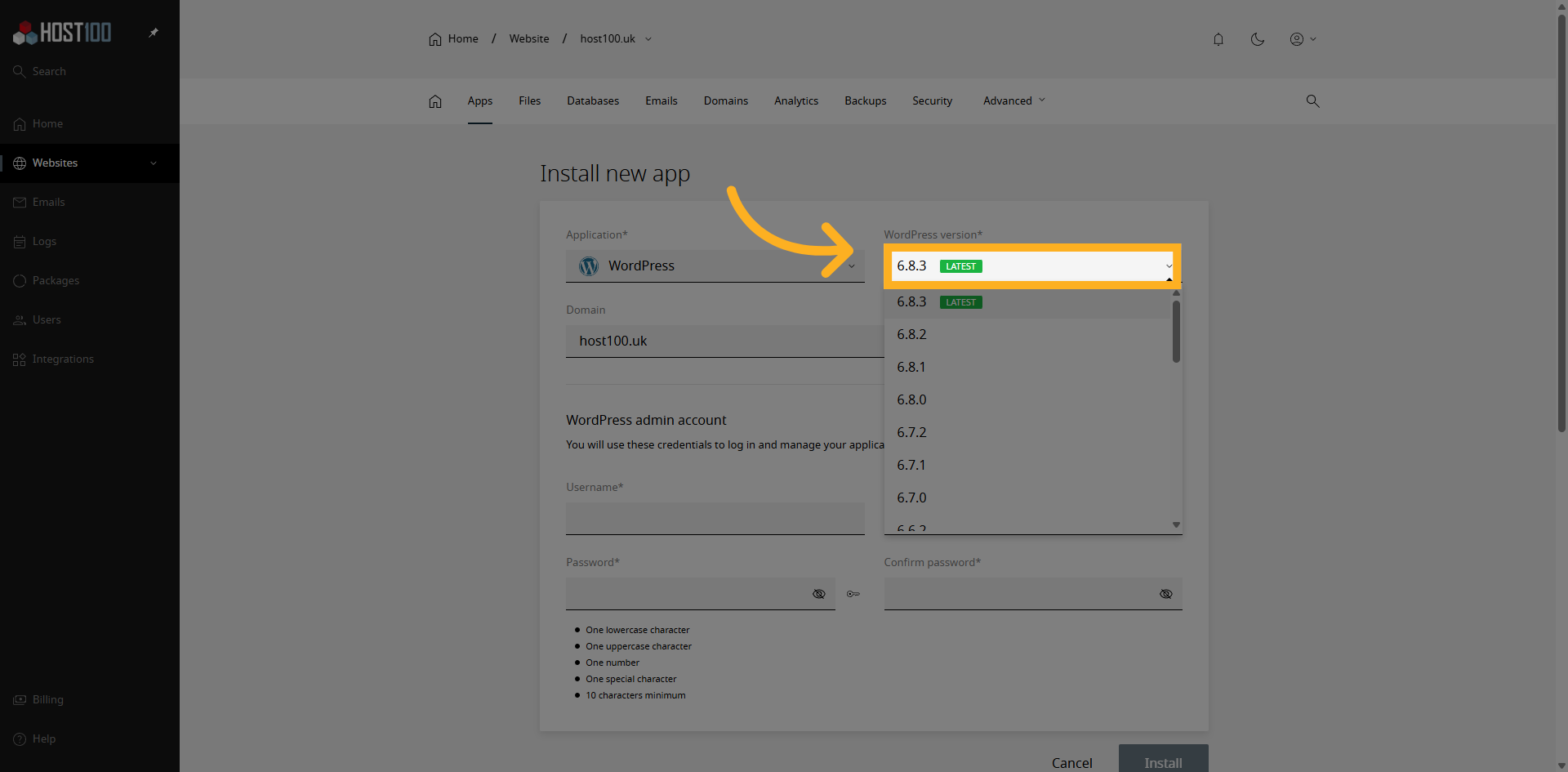Click the Install button
Image resolution: width=1568 pixels, height=772 pixels.
tap(1164, 760)
